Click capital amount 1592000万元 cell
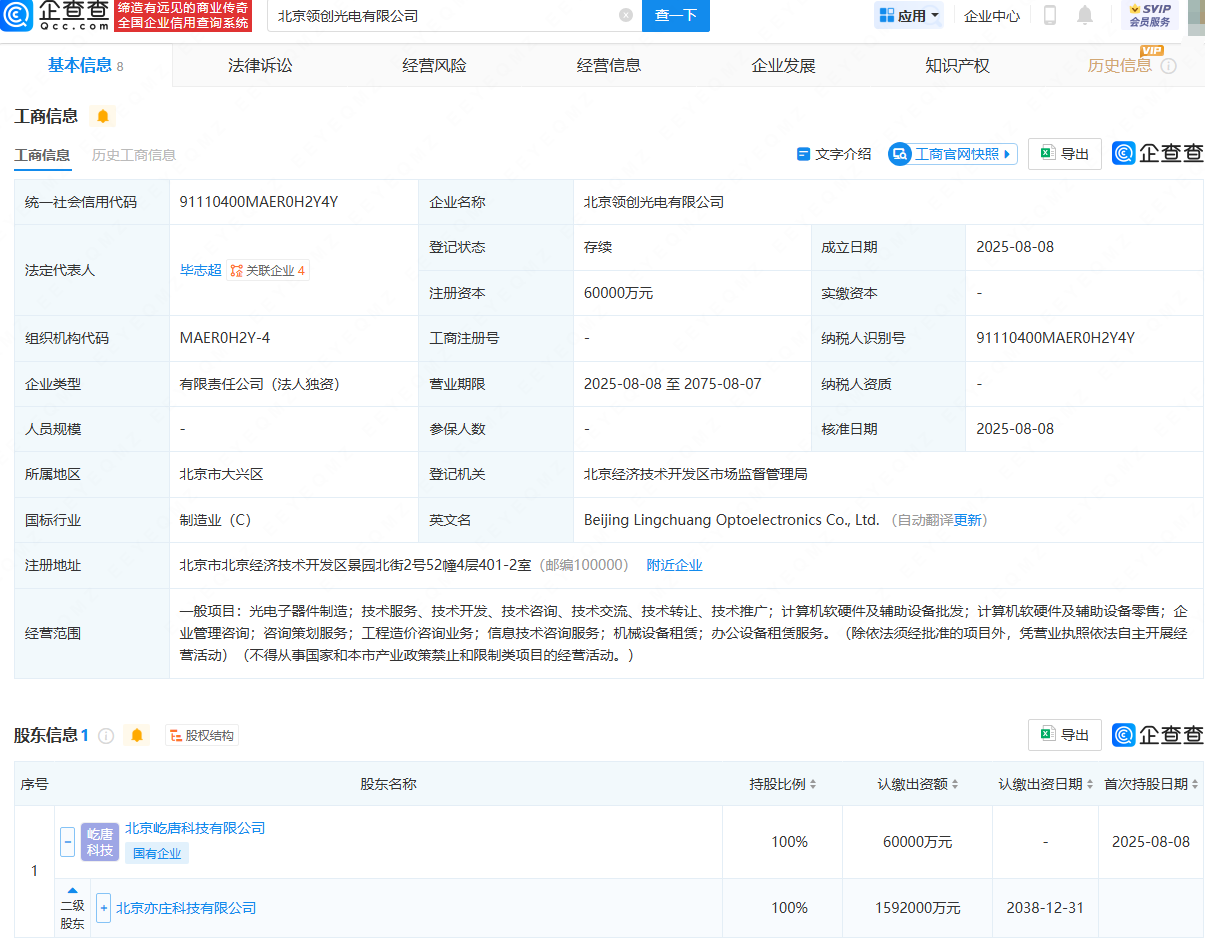The image size is (1205, 941). [917, 908]
